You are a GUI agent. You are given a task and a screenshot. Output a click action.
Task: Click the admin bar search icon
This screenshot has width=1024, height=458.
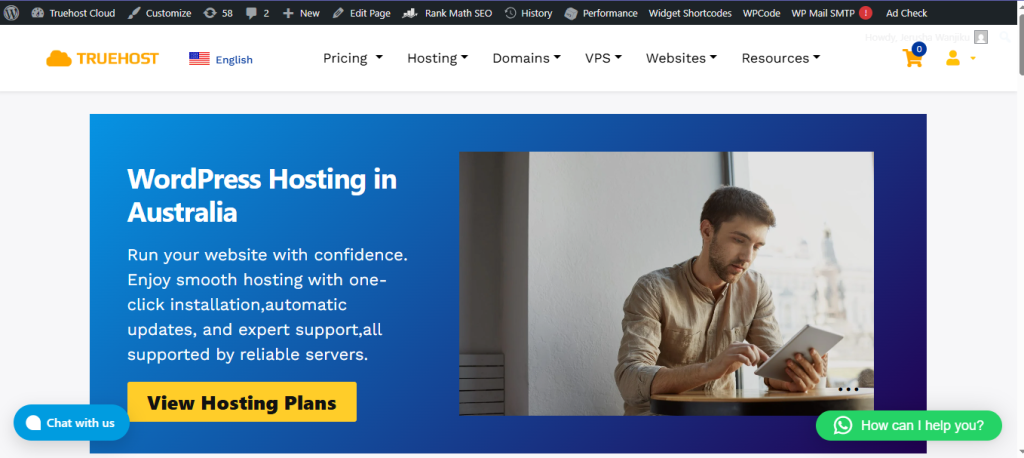click(1006, 37)
